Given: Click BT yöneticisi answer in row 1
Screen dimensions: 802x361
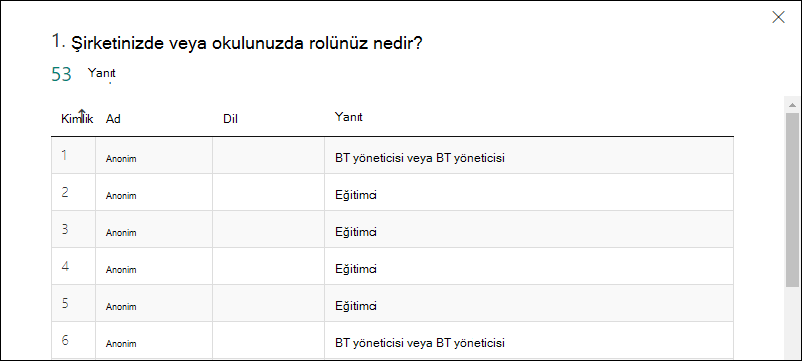Looking at the screenshot, I should (420, 158).
